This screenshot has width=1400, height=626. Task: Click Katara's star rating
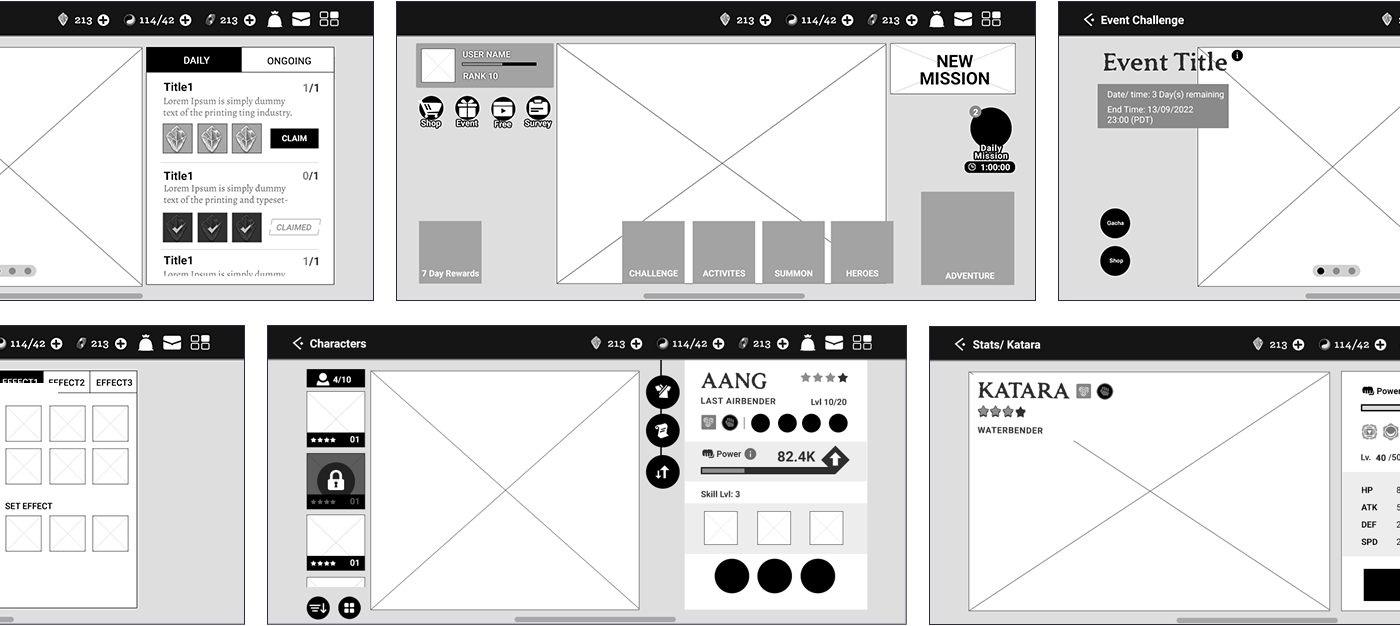point(1001,412)
